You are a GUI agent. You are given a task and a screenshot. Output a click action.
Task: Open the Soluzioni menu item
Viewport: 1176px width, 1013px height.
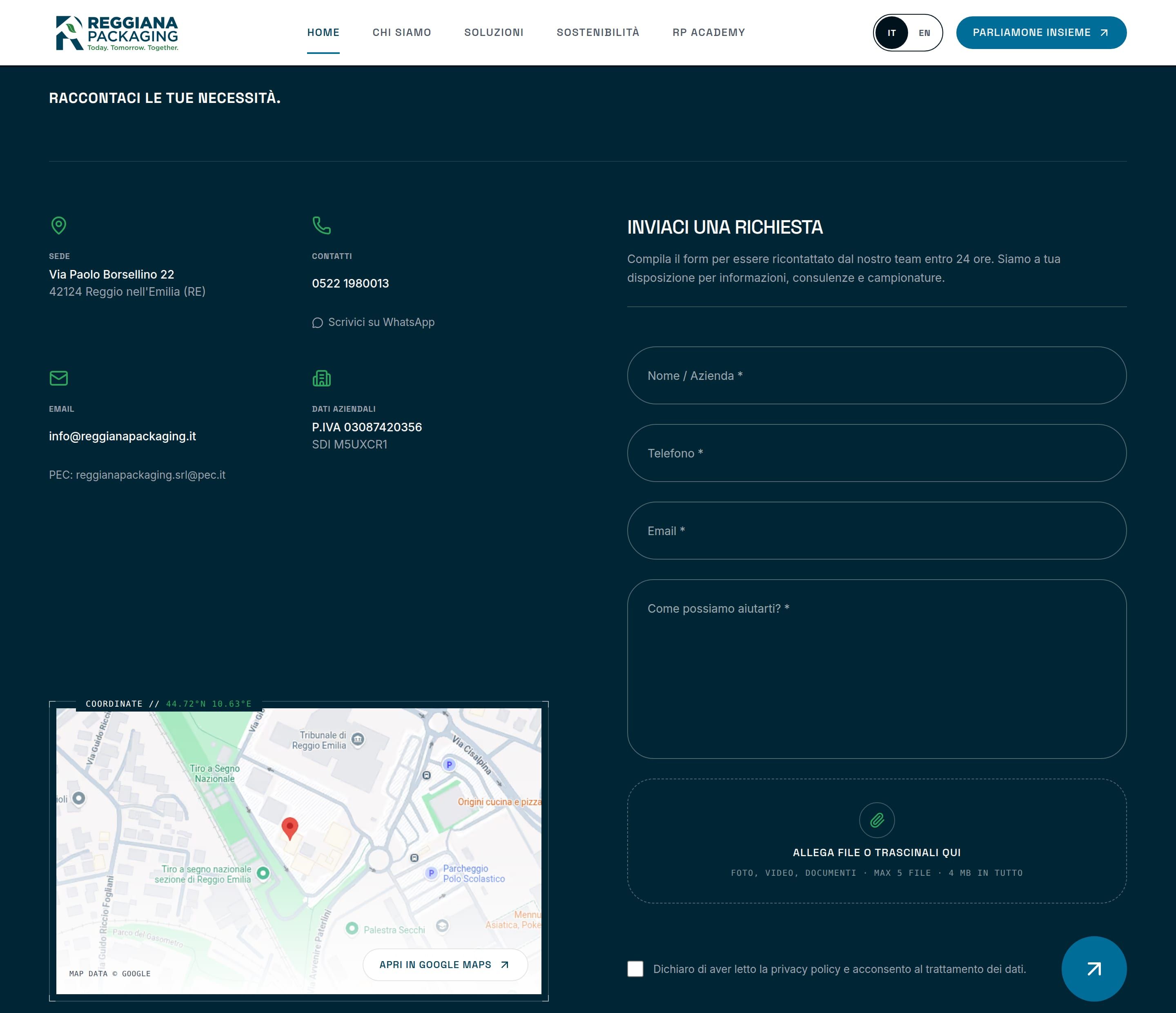click(x=494, y=32)
